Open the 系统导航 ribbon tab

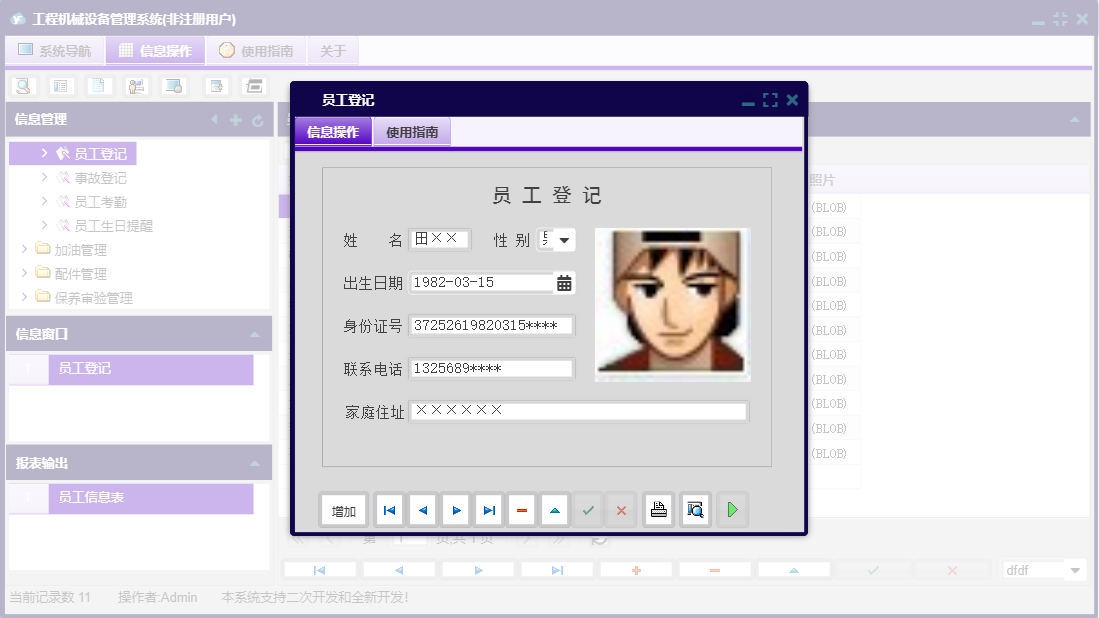point(55,50)
